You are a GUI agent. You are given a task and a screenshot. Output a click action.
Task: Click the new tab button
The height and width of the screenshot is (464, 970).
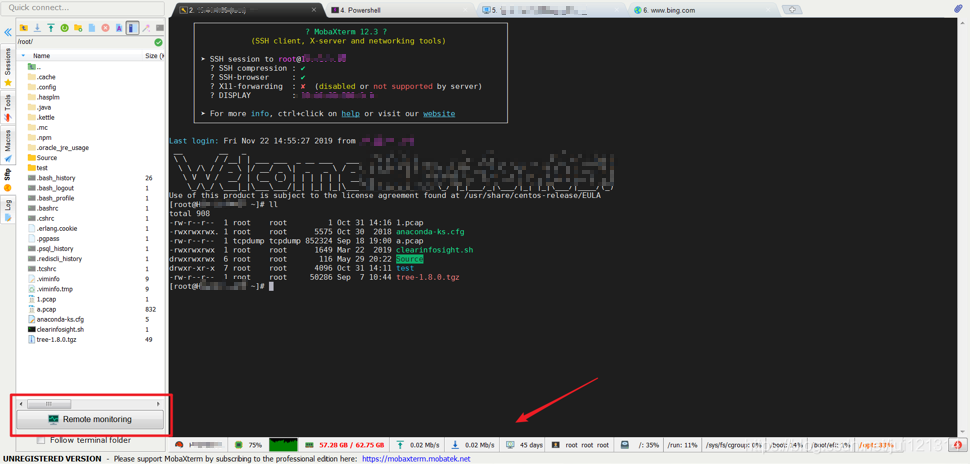[x=791, y=9]
